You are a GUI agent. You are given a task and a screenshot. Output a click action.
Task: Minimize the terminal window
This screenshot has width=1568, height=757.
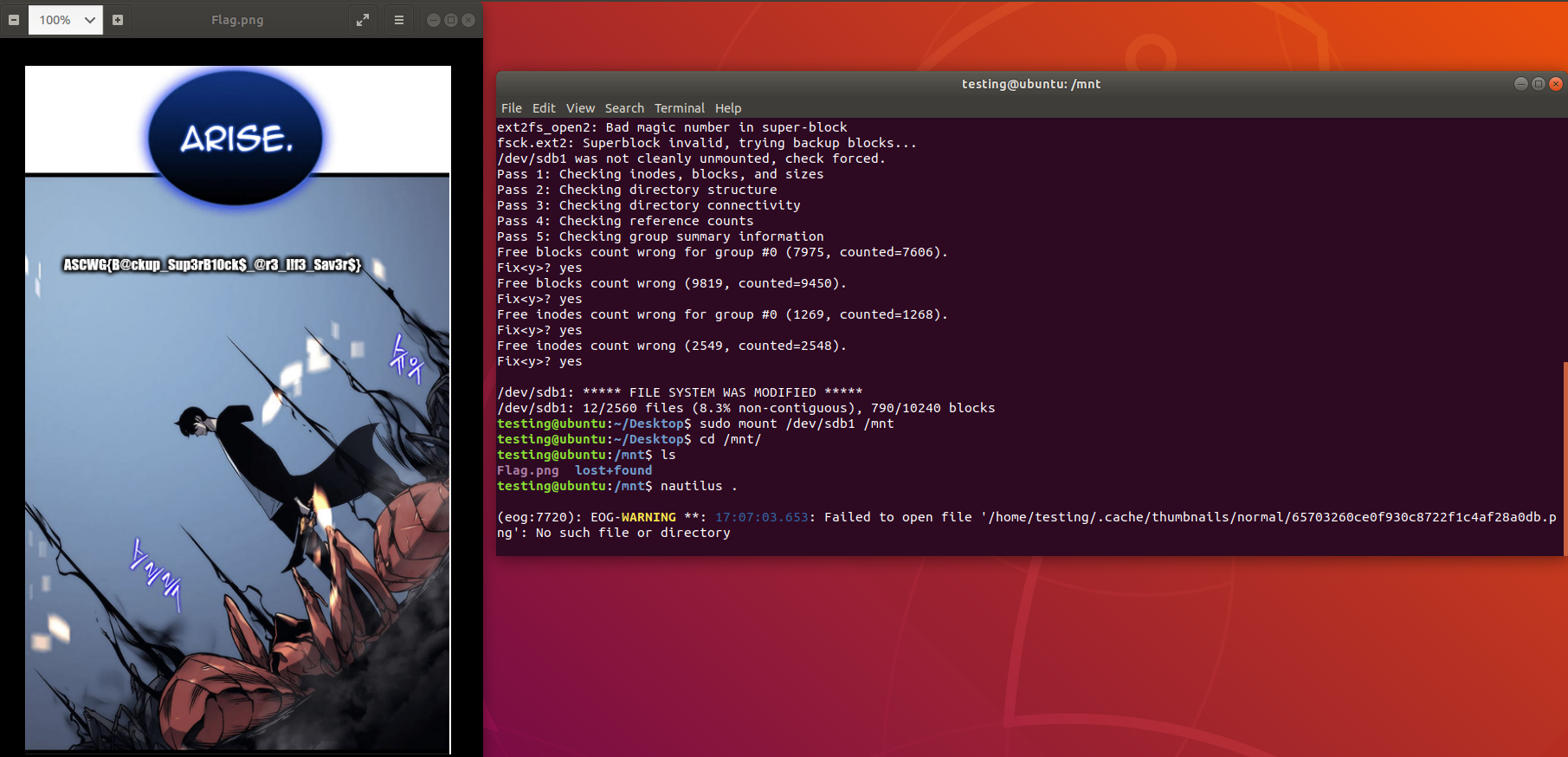(x=1521, y=84)
